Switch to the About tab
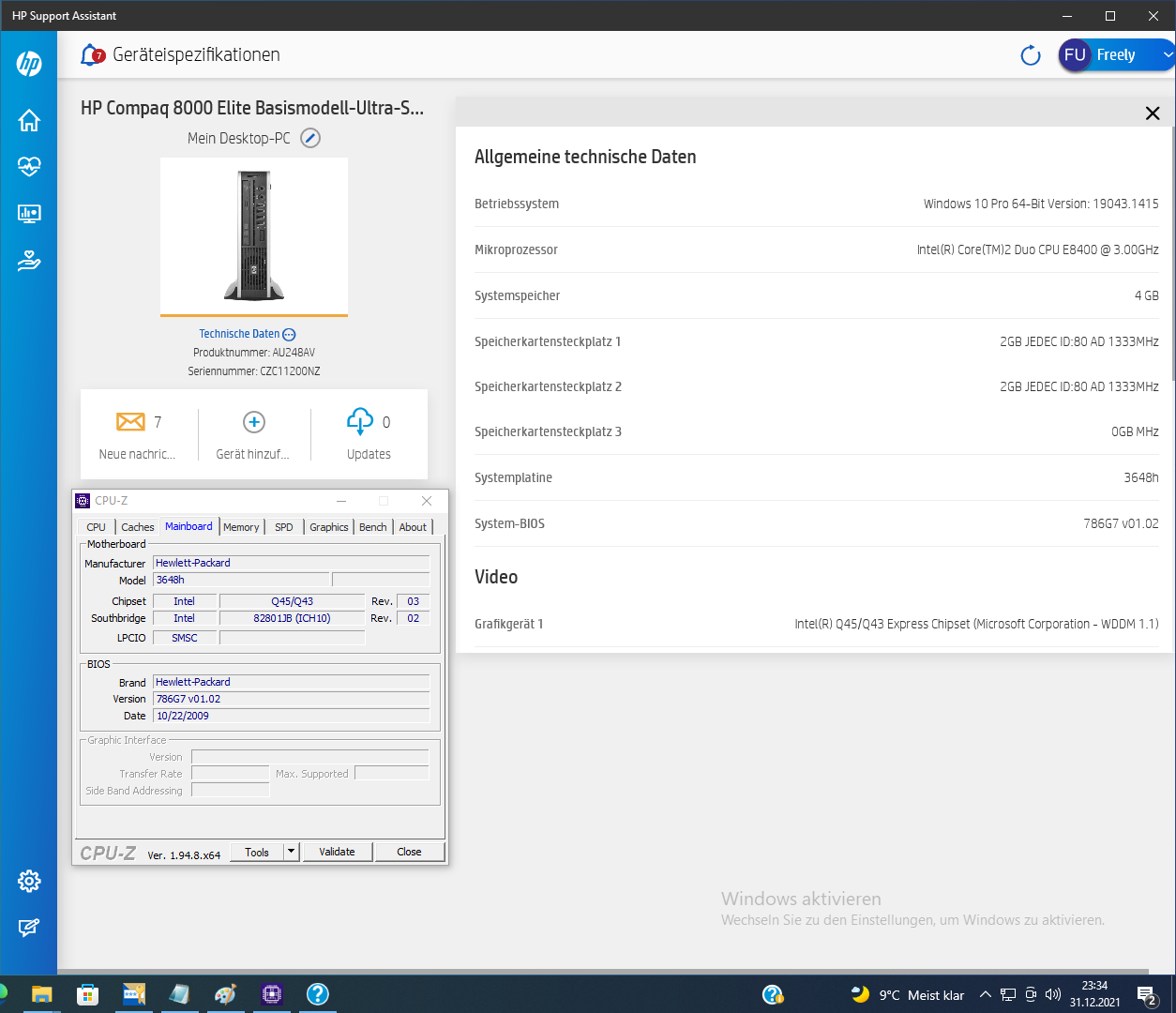 pyautogui.click(x=413, y=527)
